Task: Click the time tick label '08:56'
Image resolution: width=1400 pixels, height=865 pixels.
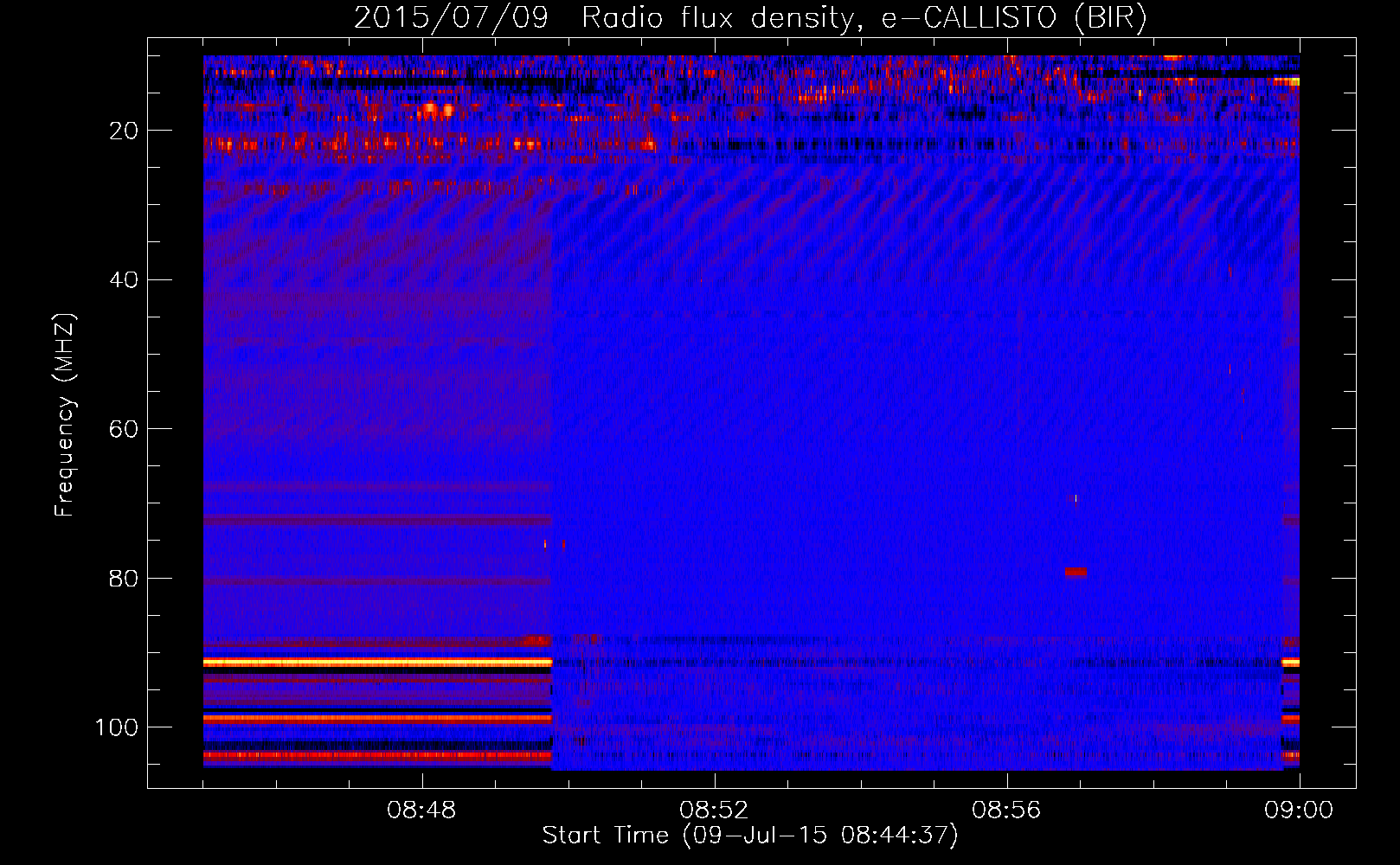Action: (1006, 811)
